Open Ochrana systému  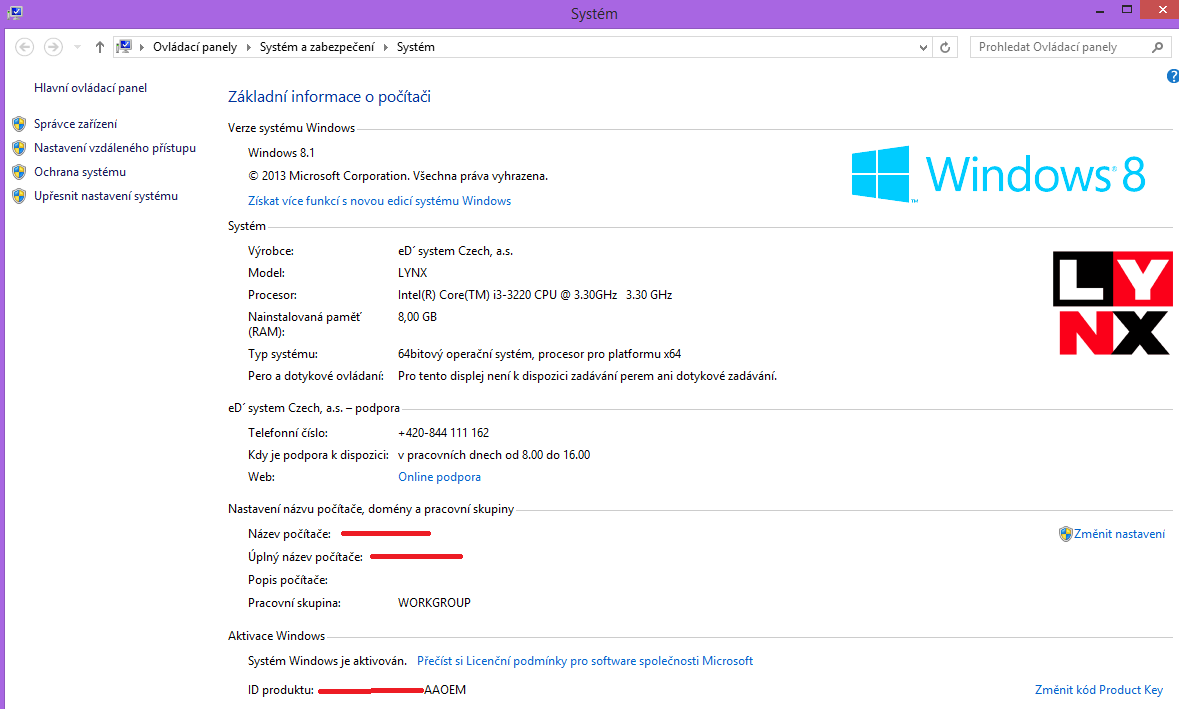(x=80, y=172)
